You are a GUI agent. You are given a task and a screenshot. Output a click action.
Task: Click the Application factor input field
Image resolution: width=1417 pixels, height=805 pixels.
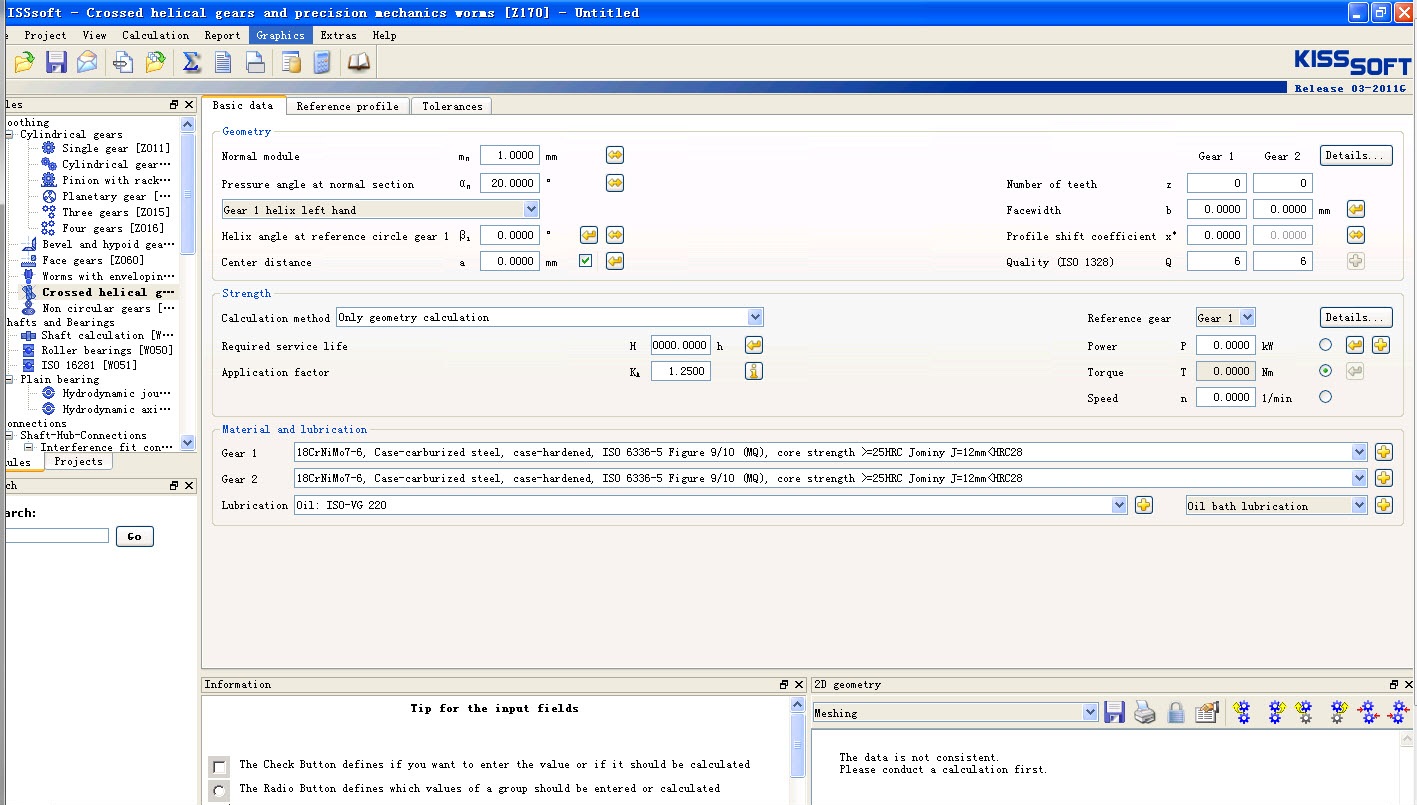pyautogui.click(x=681, y=371)
